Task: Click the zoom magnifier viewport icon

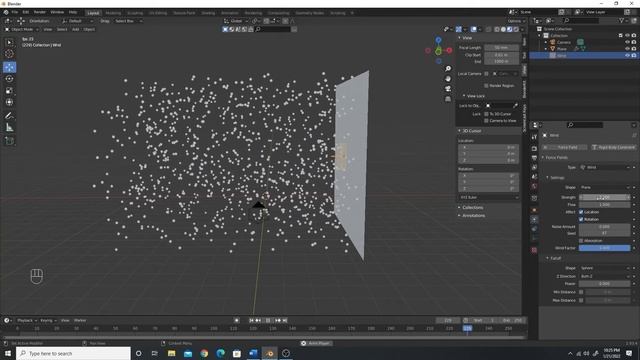Action: [x=448, y=69]
